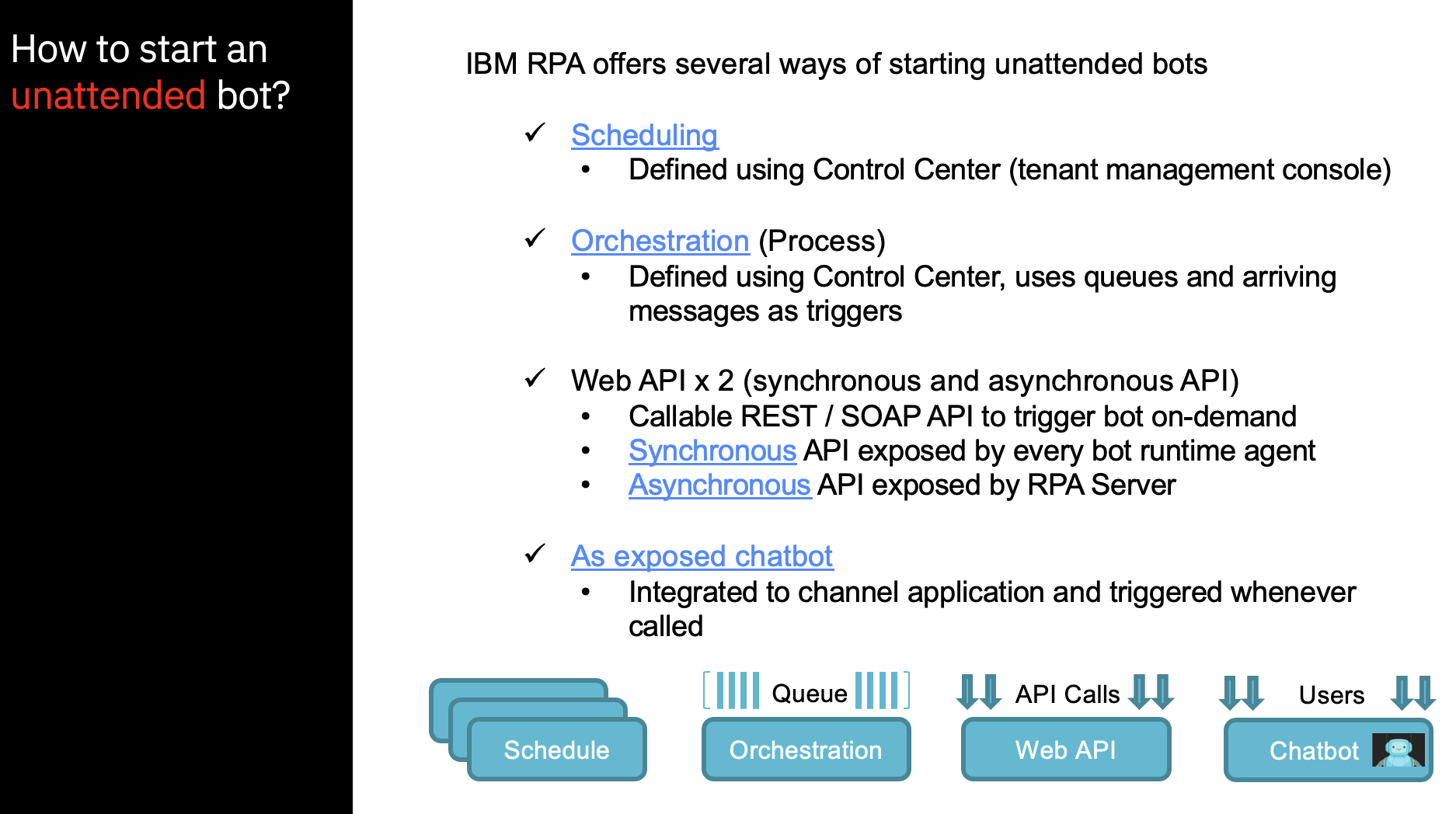This screenshot has height=814, width=1456.
Task: Click the checkmark beside Orchestration
Action: (535, 238)
